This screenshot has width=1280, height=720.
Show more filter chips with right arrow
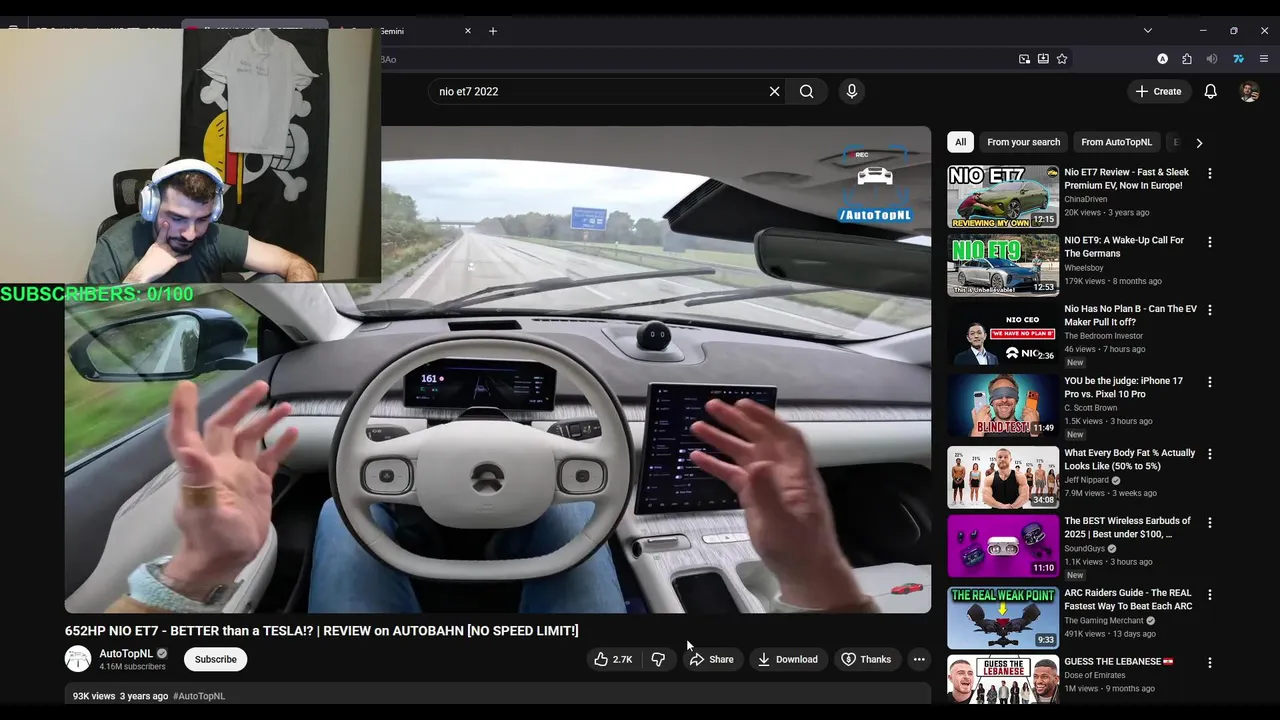coord(1199,143)
